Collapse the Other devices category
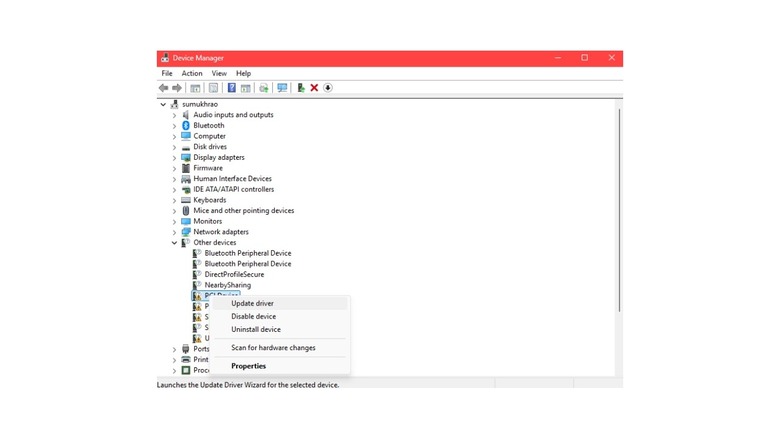The width and height of the screenshot is (780, 438). tap(174, 243)
